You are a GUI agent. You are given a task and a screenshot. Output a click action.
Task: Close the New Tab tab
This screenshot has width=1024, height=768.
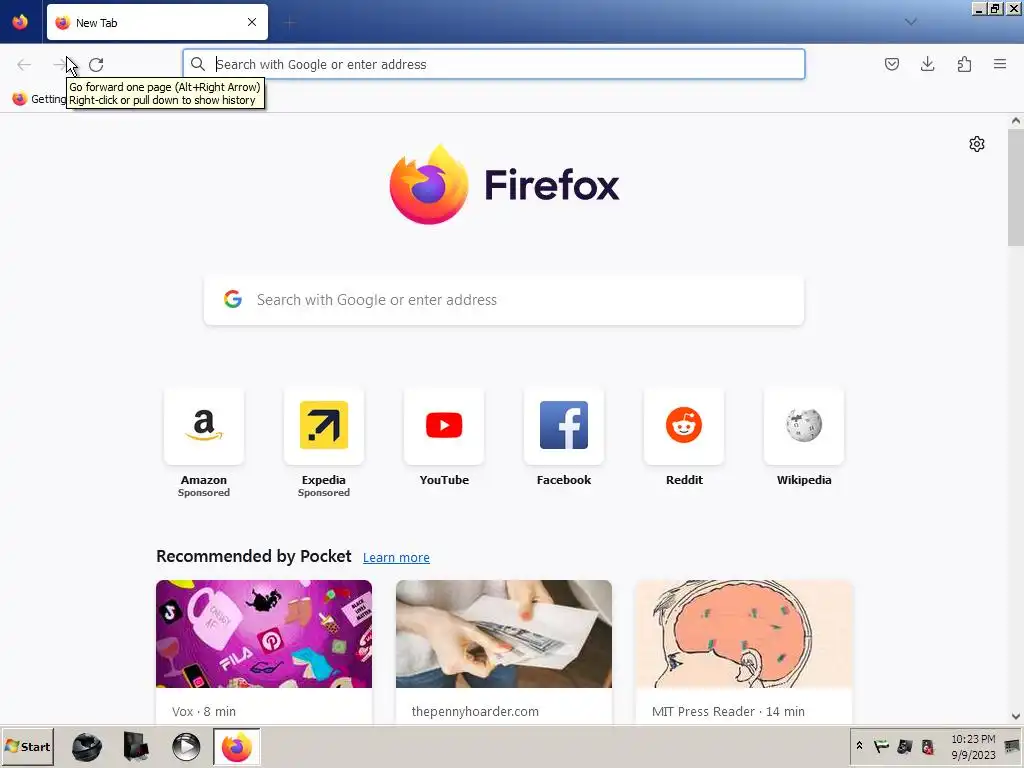[x=251, y=22]
